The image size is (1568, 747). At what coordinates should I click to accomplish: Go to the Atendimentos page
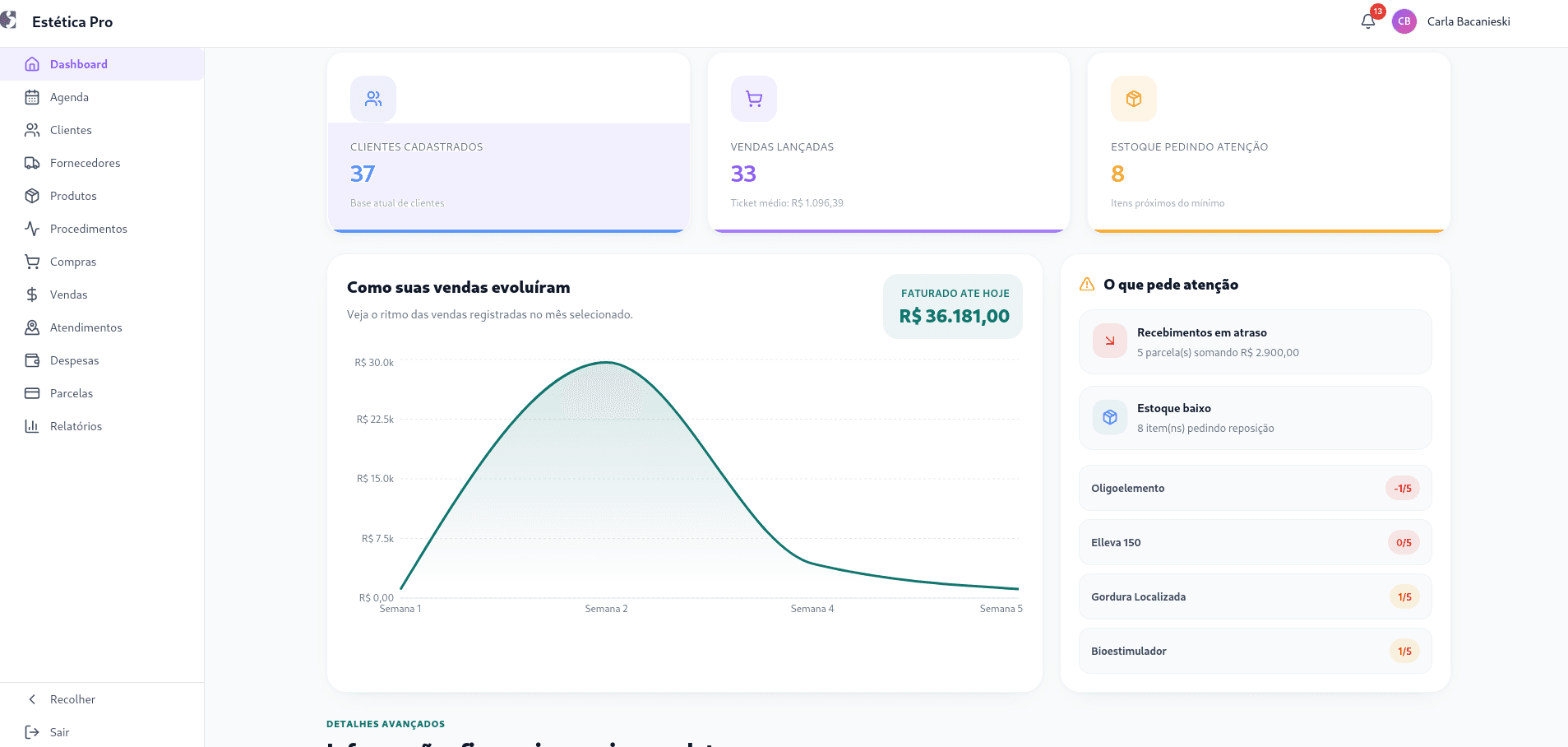pyautogui.click(x=102, y=327)
